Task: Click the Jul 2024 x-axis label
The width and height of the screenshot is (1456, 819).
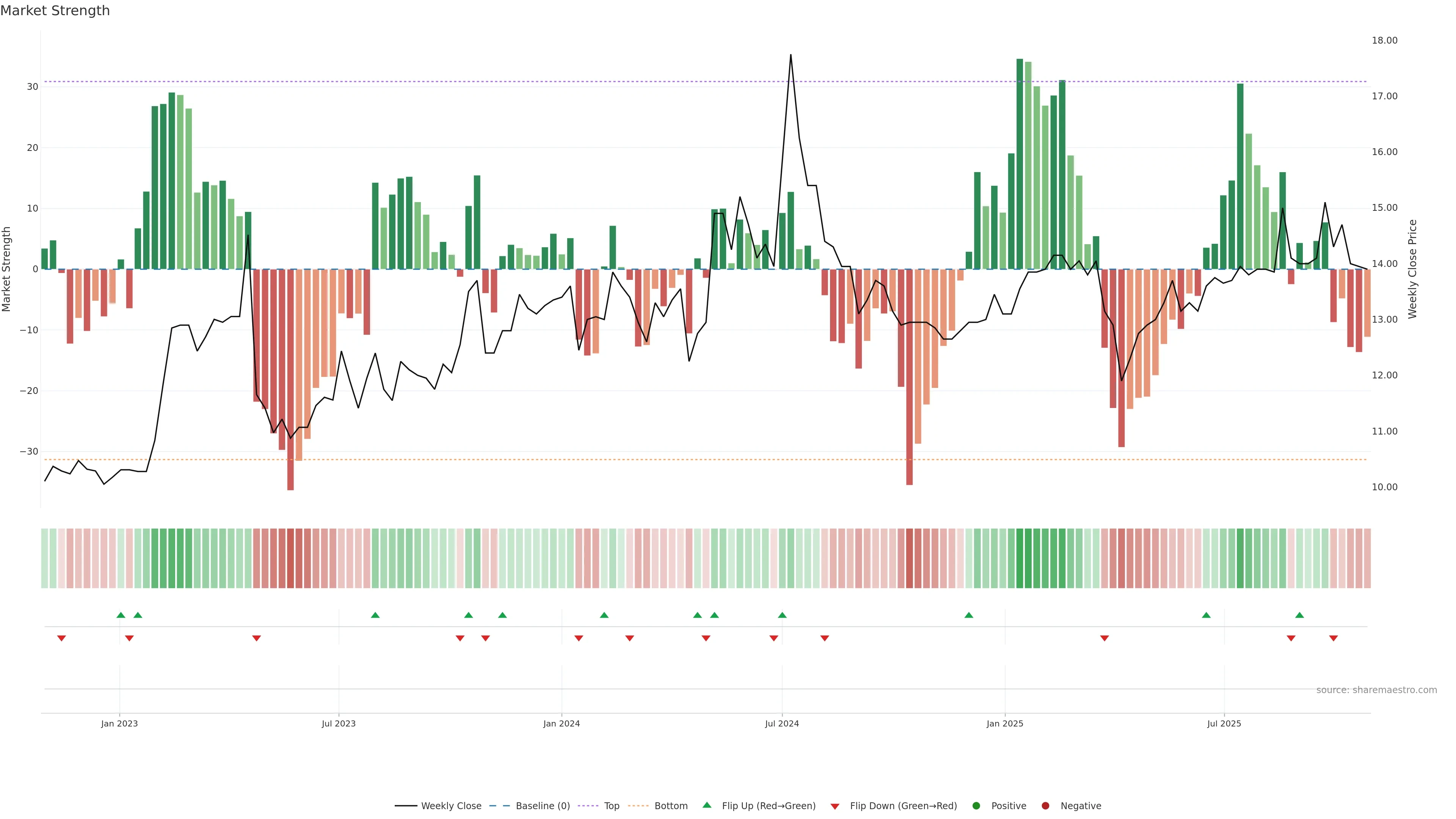Action: point(782,723)
